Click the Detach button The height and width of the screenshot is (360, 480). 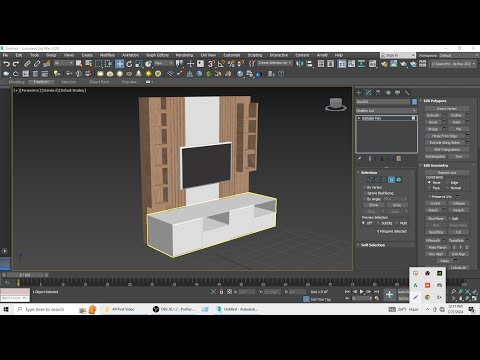[458, 210]
